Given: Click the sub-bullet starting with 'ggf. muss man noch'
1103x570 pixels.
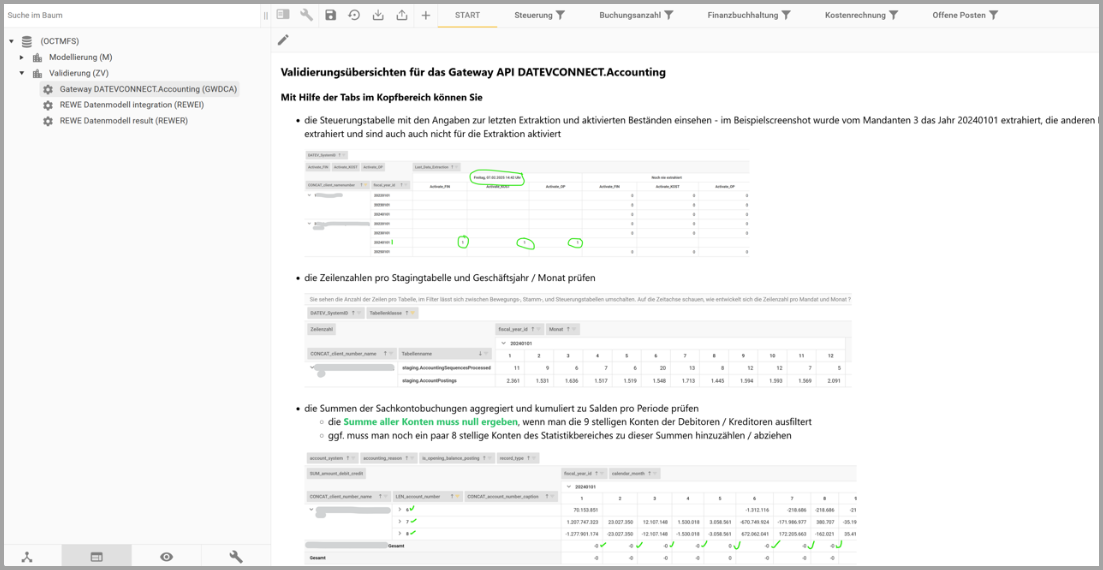Looking at the screenshot, I should [x=560, y=435].
